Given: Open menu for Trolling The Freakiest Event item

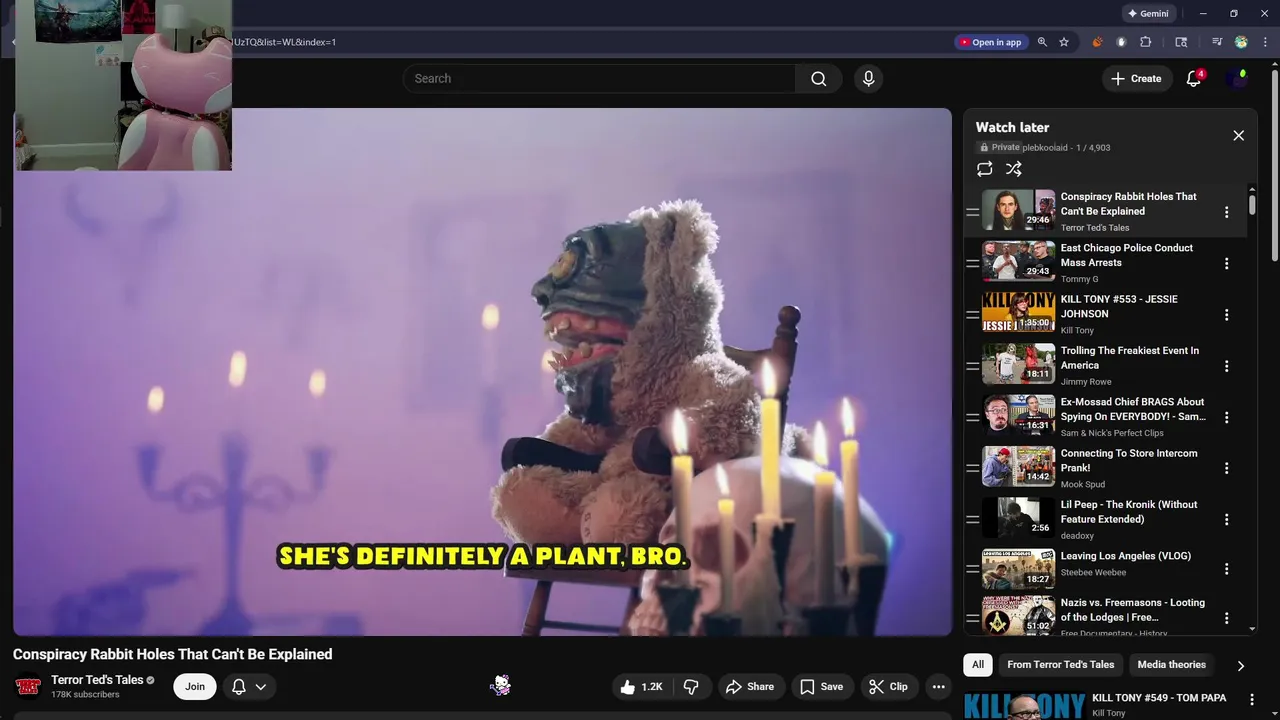Looking at the screenshot, I should click(x=1226, y=366).
